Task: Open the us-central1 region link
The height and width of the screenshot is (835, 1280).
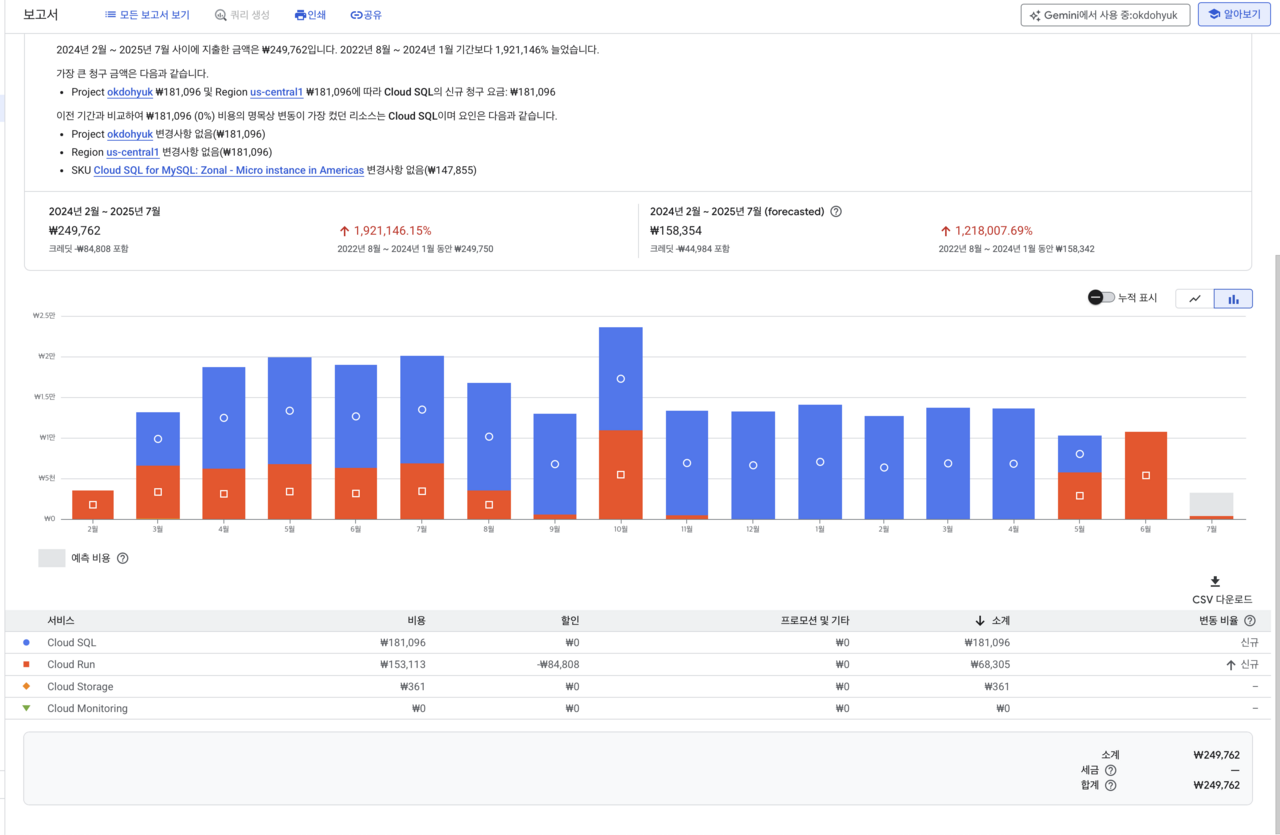Action: pyautogui.click(x=276, y=92)
